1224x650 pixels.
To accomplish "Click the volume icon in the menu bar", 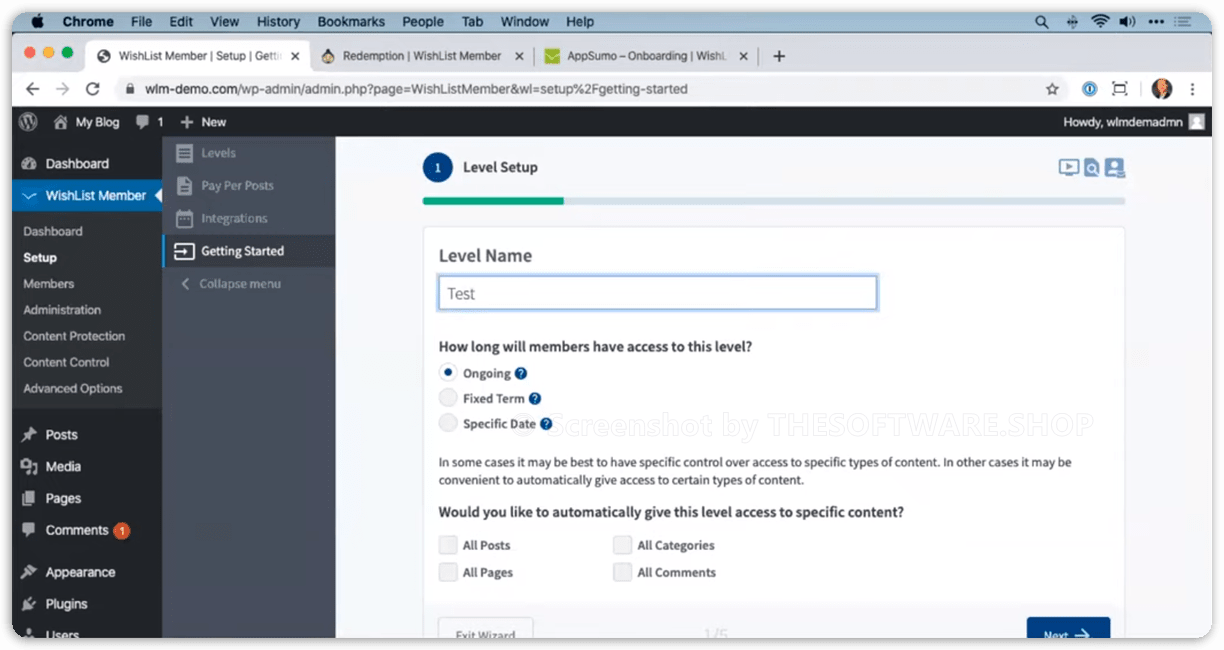I will pos(1128,22).
